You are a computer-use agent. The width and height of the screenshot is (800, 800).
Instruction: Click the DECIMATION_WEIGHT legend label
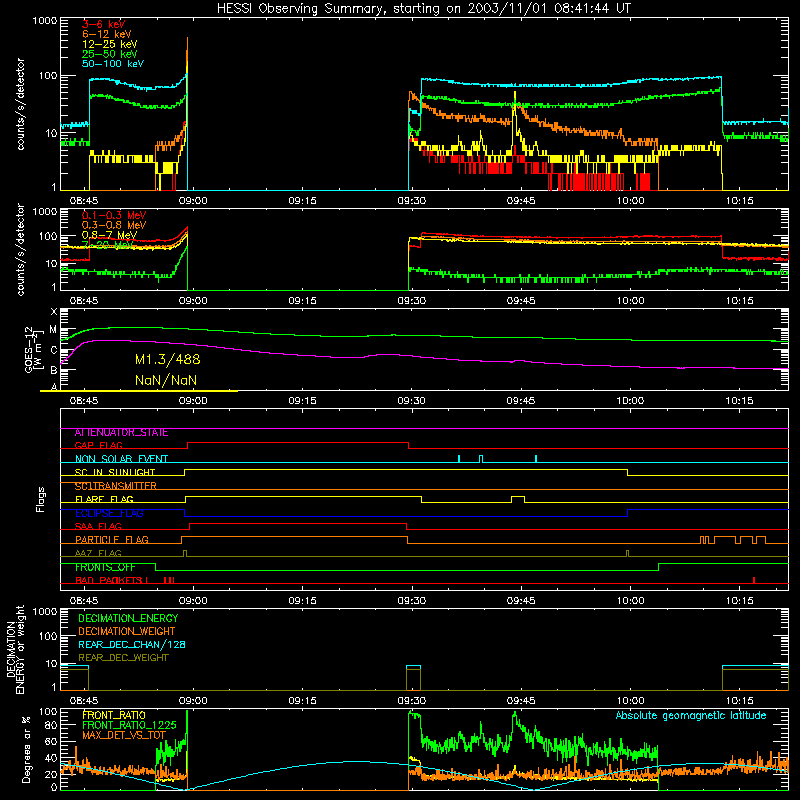pos(127,631)
